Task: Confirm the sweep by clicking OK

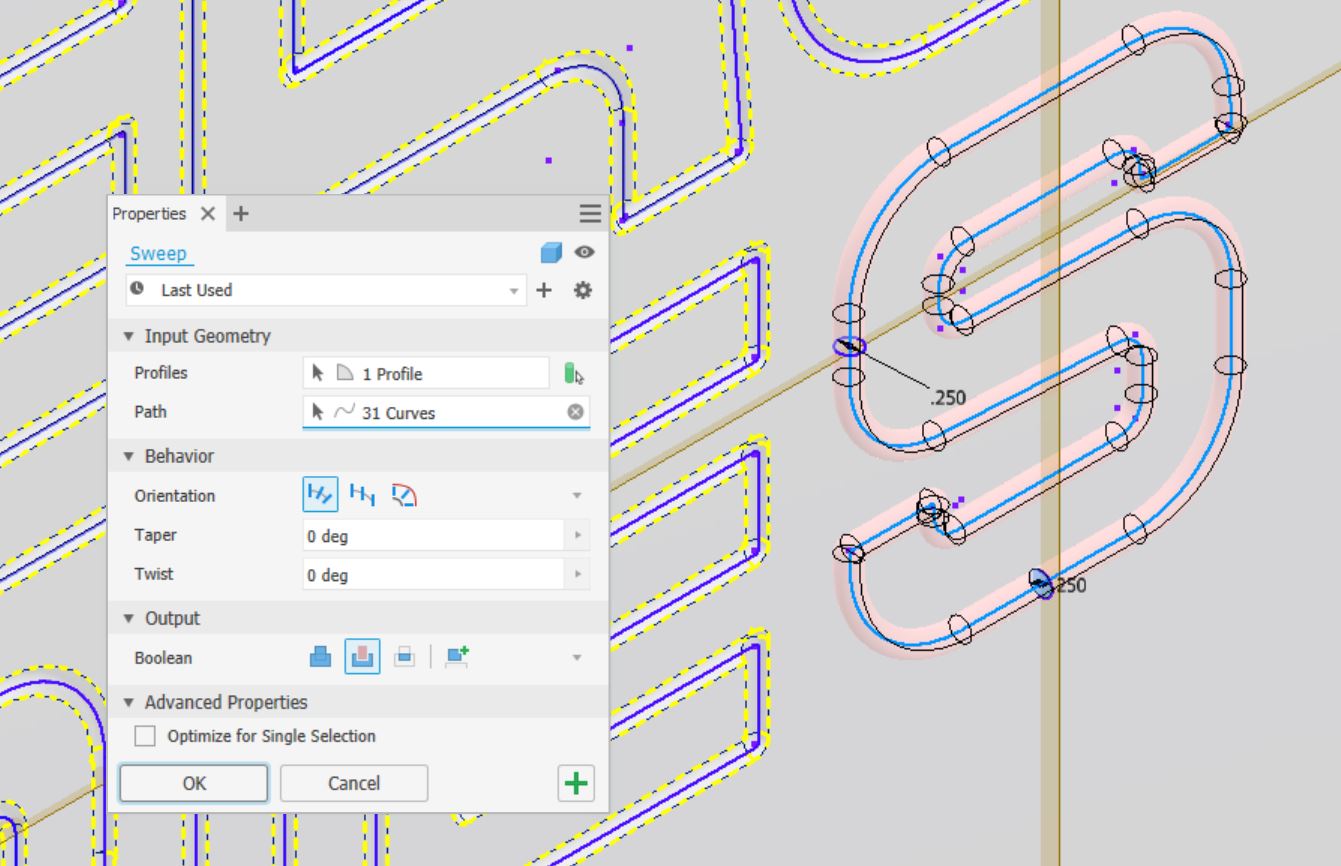Action: tap(193, 783)
